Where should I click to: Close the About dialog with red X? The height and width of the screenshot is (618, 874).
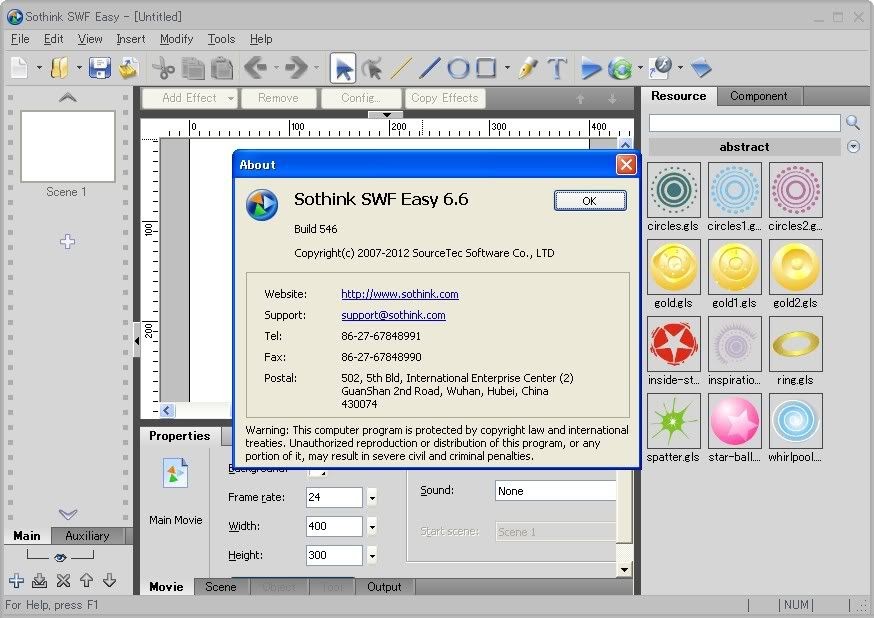pos(626,164)
